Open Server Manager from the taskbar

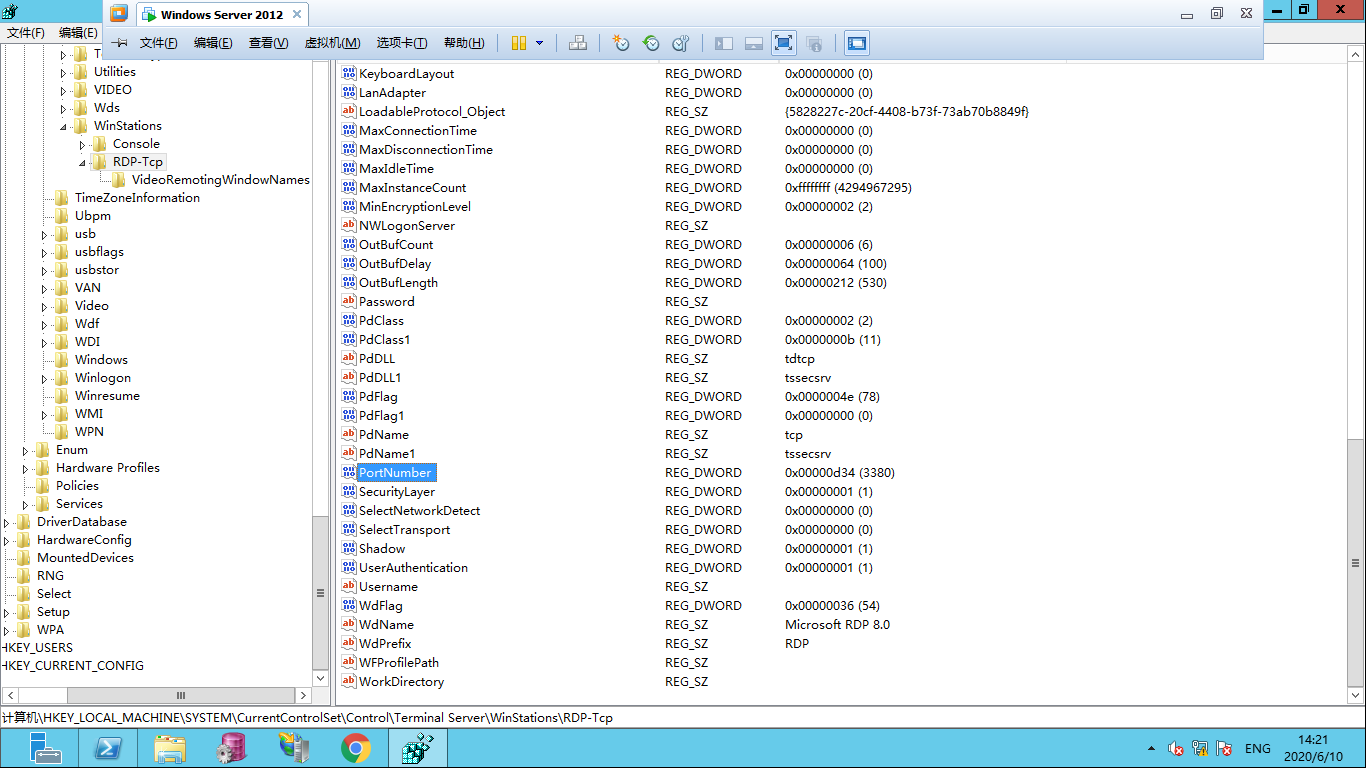[x=45, y=748]
